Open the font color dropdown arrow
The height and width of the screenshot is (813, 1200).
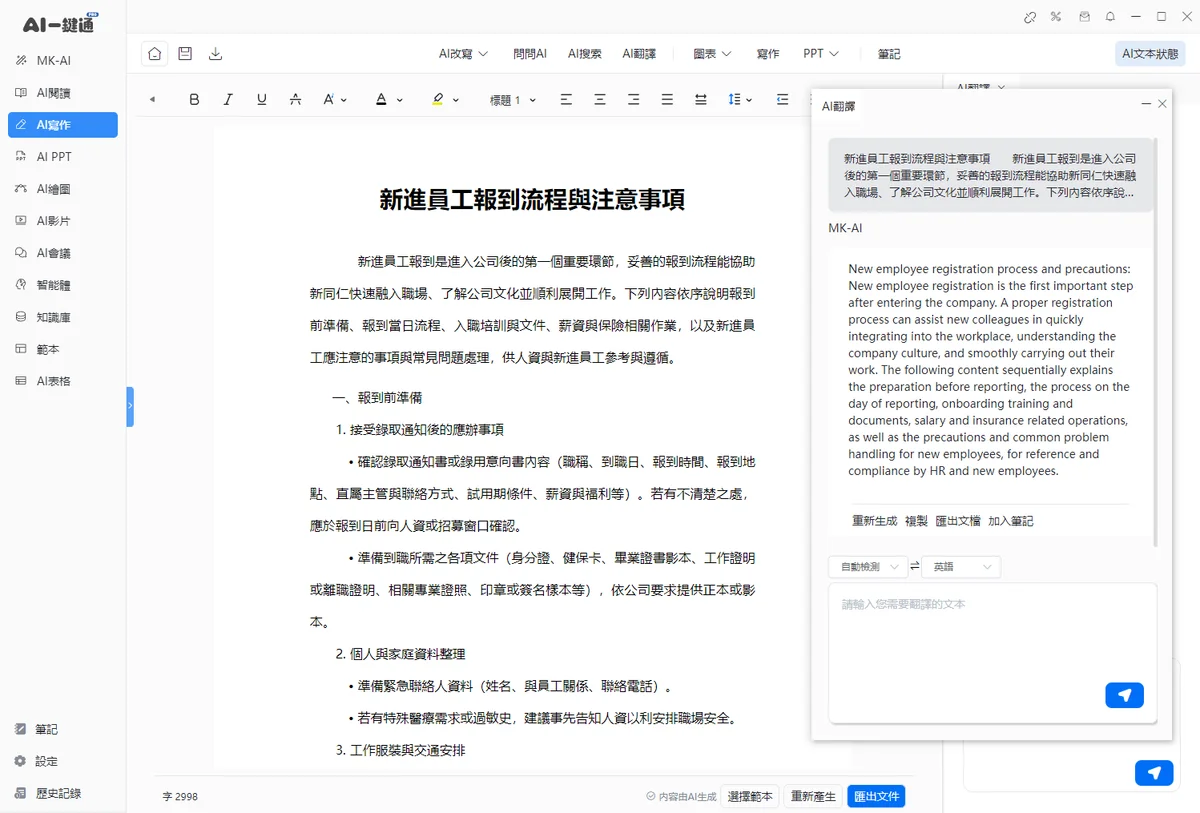[400, 100]
